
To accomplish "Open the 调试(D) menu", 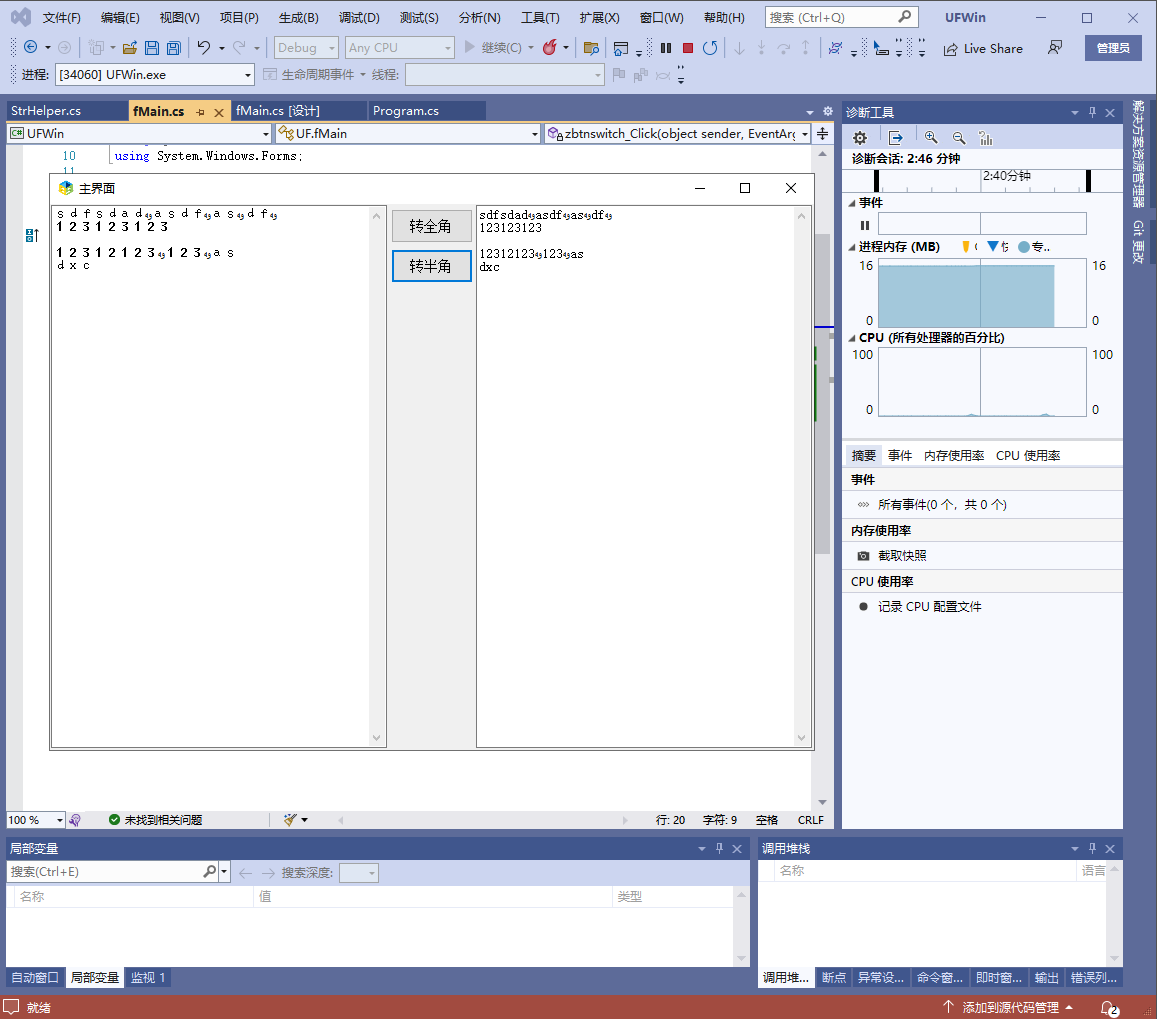I will point(359,18).
